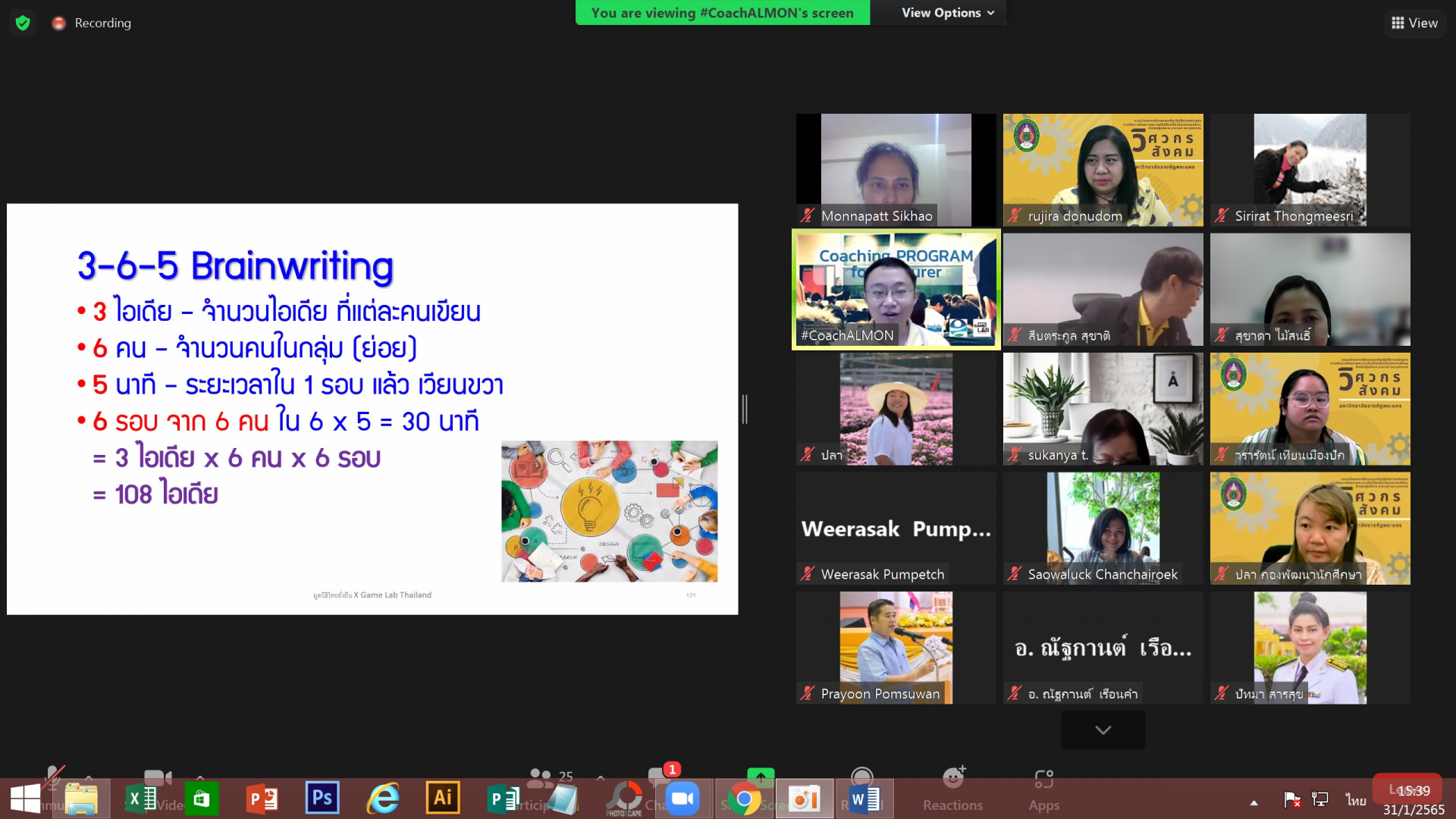Select #CoachALMON speaker video tile
This screenshot has height=819, width=1456.
pyautogui.click(x=896, y=290)
